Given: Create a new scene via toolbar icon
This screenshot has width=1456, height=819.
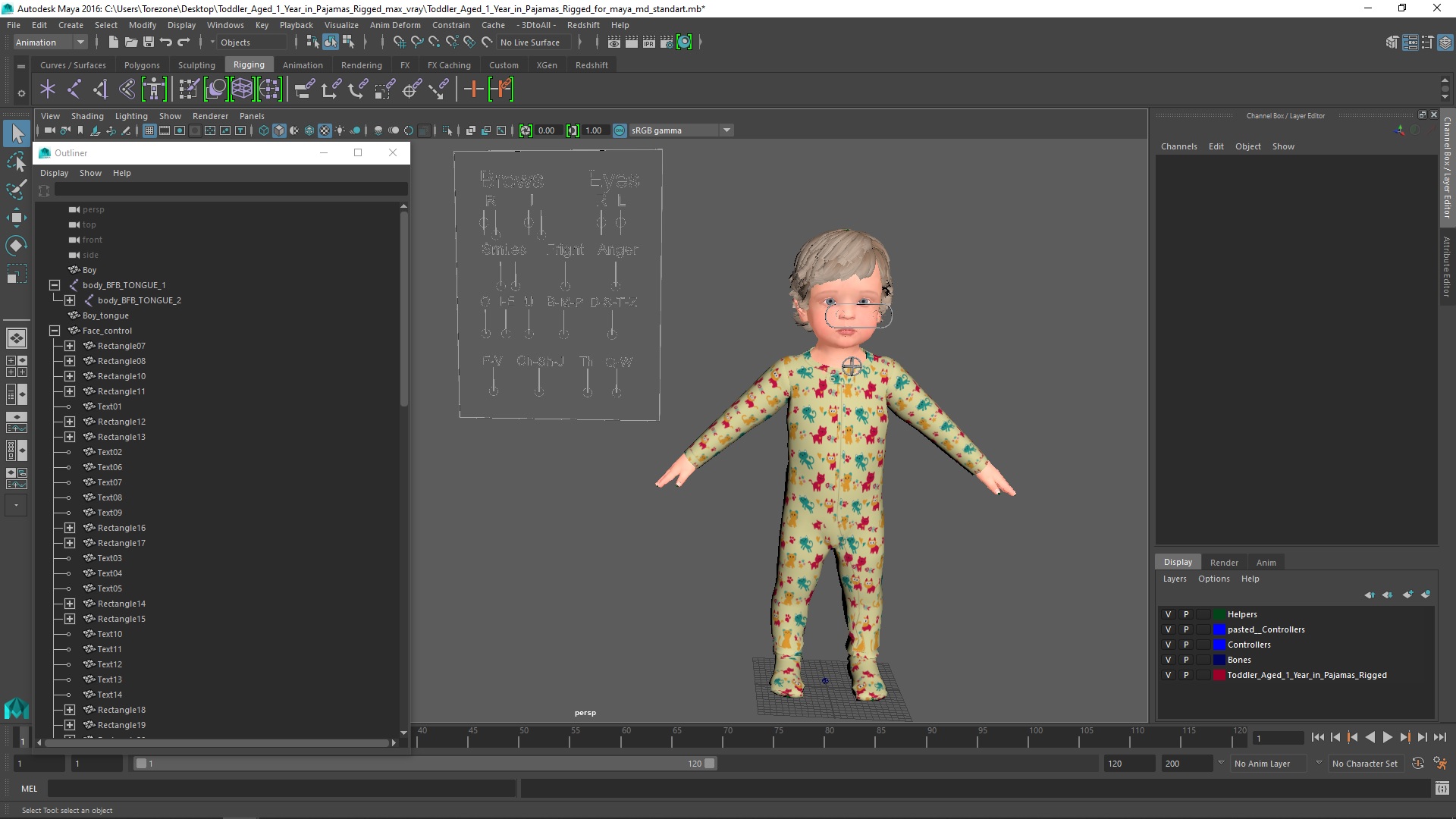Looking at the screenshot, I should (113, 42).
